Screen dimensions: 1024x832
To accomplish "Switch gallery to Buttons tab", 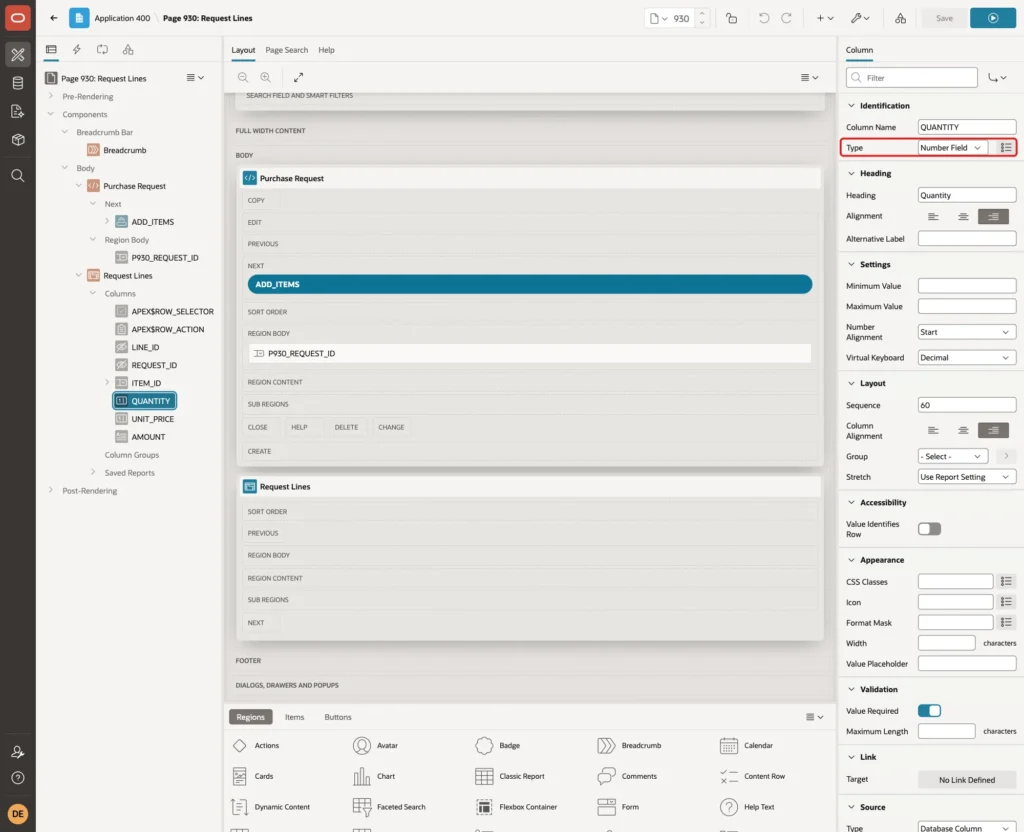I will 338,717.
